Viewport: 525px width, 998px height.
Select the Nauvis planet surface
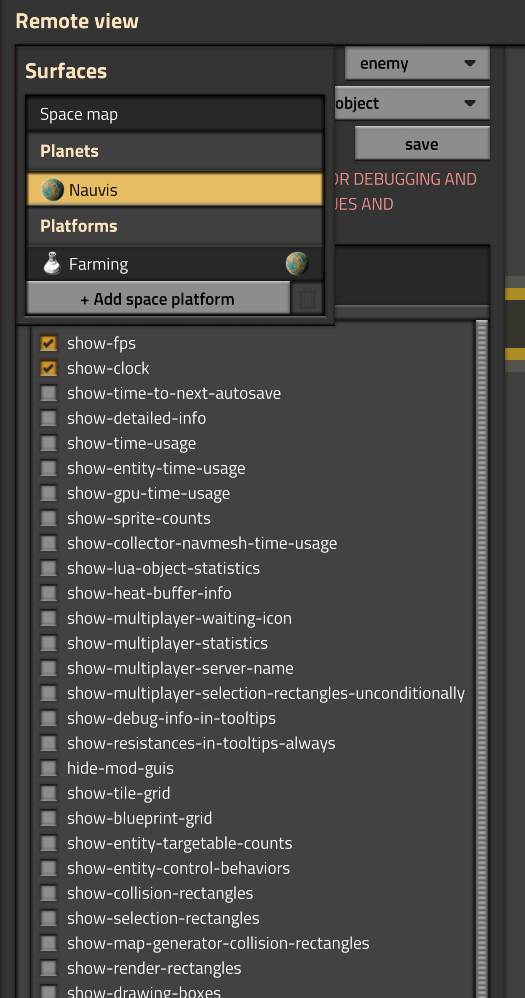coord(175,190)
